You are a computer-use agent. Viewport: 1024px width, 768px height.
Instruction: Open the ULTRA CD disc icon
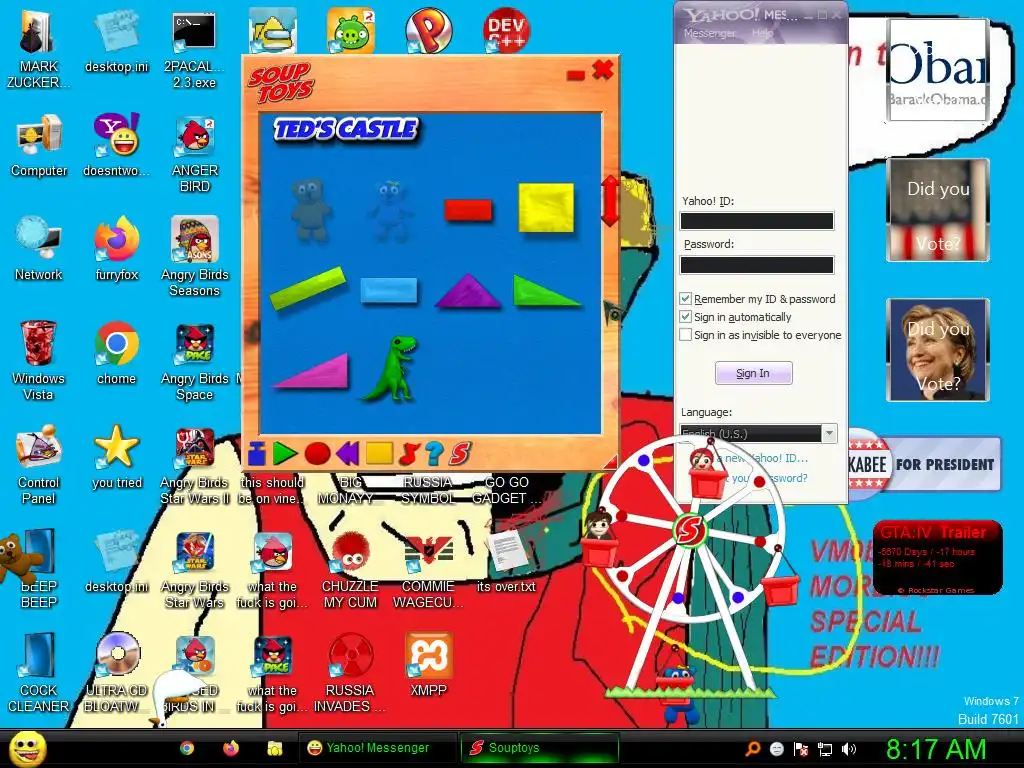tap(116, 673)
